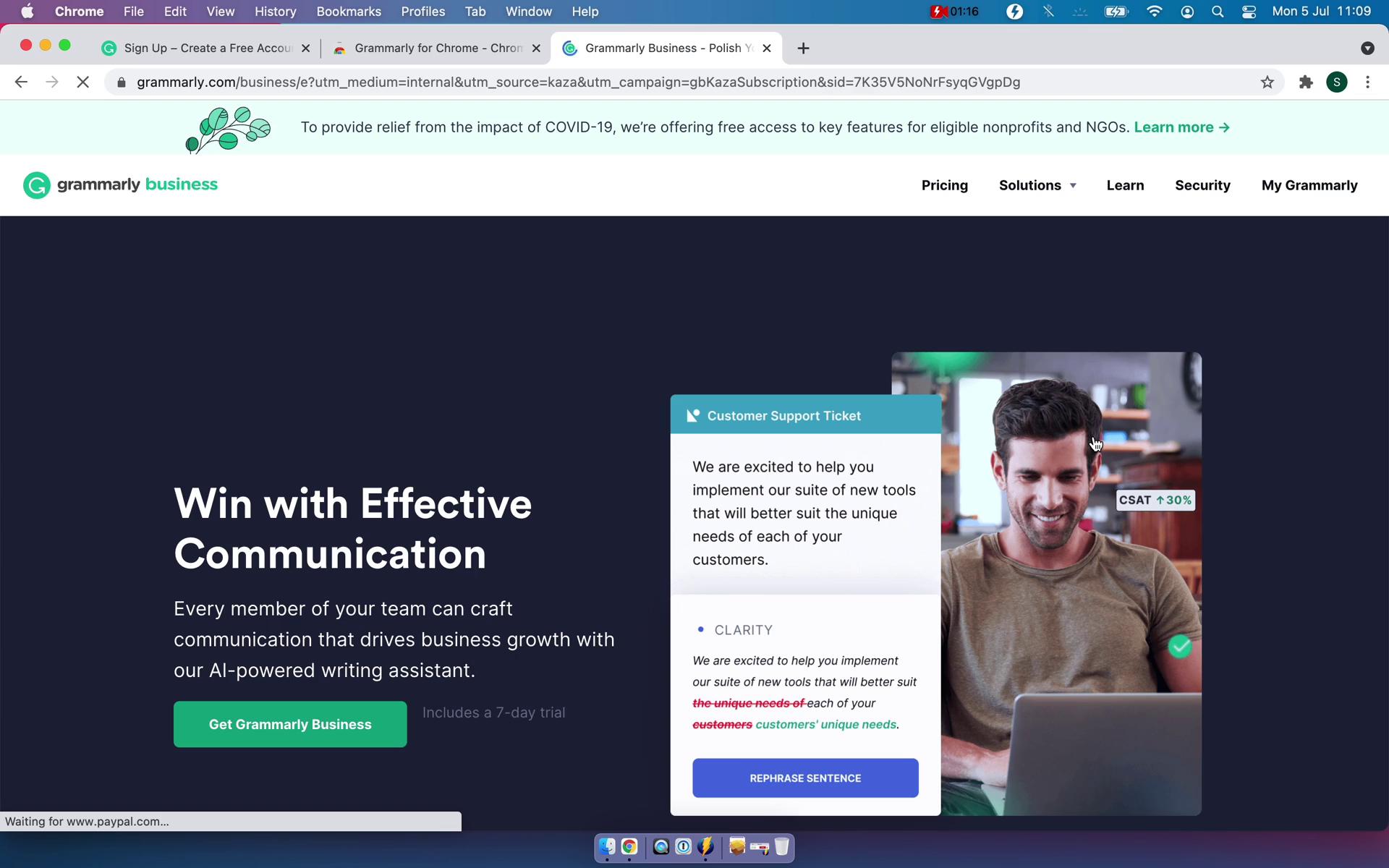The width and height of the screenshot is (1389, 868).
Task: Click the Grammarly Business logo
Action: (x=120, y=185)
